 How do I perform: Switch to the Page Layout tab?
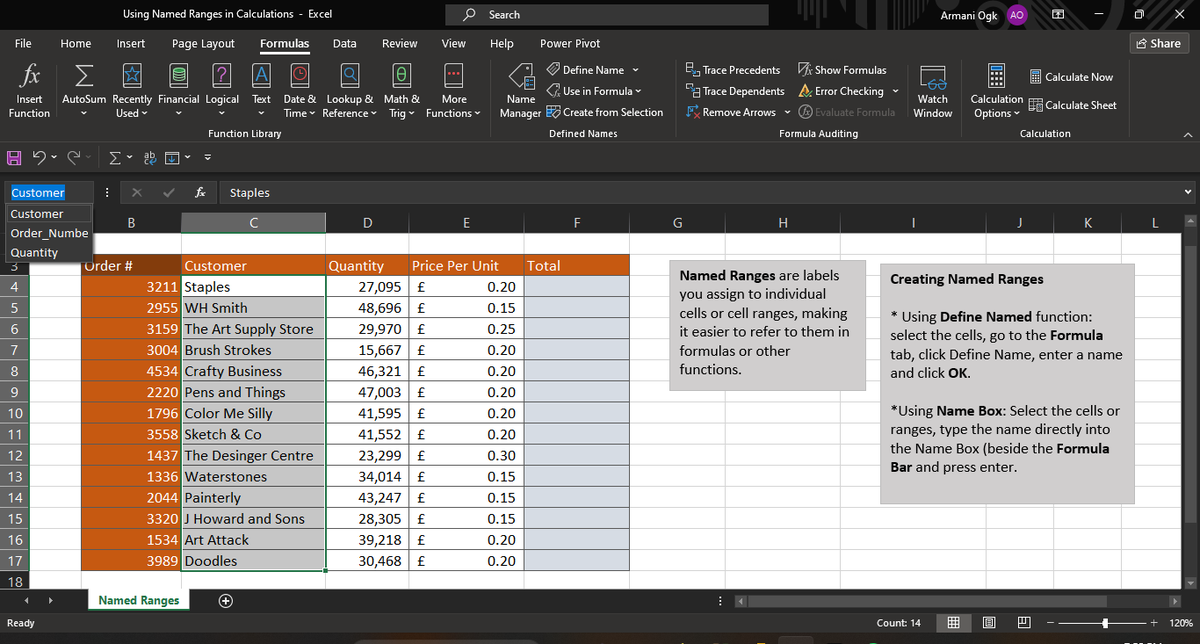203,43
